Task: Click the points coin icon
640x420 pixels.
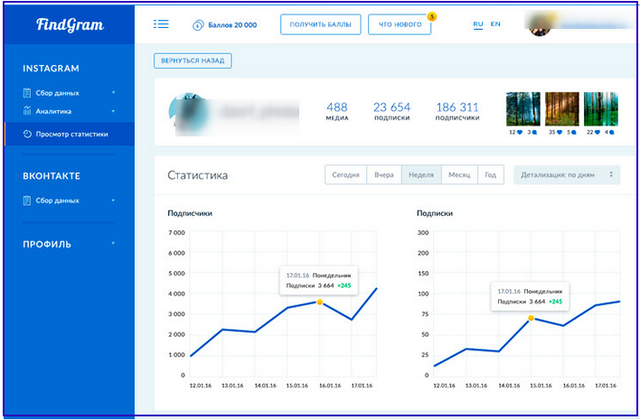Action: pyautogui.click(x=197, y=24)
